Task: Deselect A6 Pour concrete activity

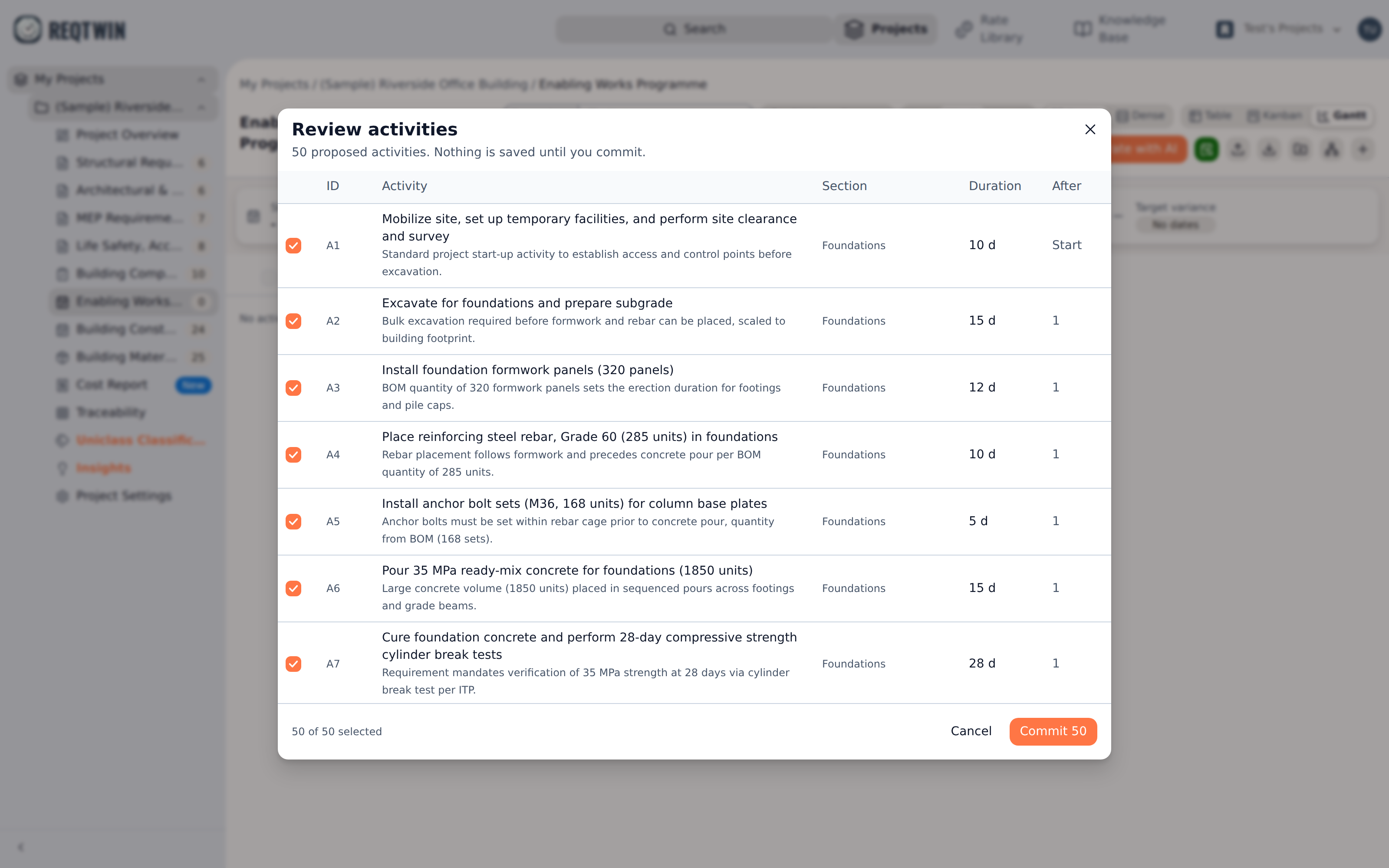Action: [293, 589]
